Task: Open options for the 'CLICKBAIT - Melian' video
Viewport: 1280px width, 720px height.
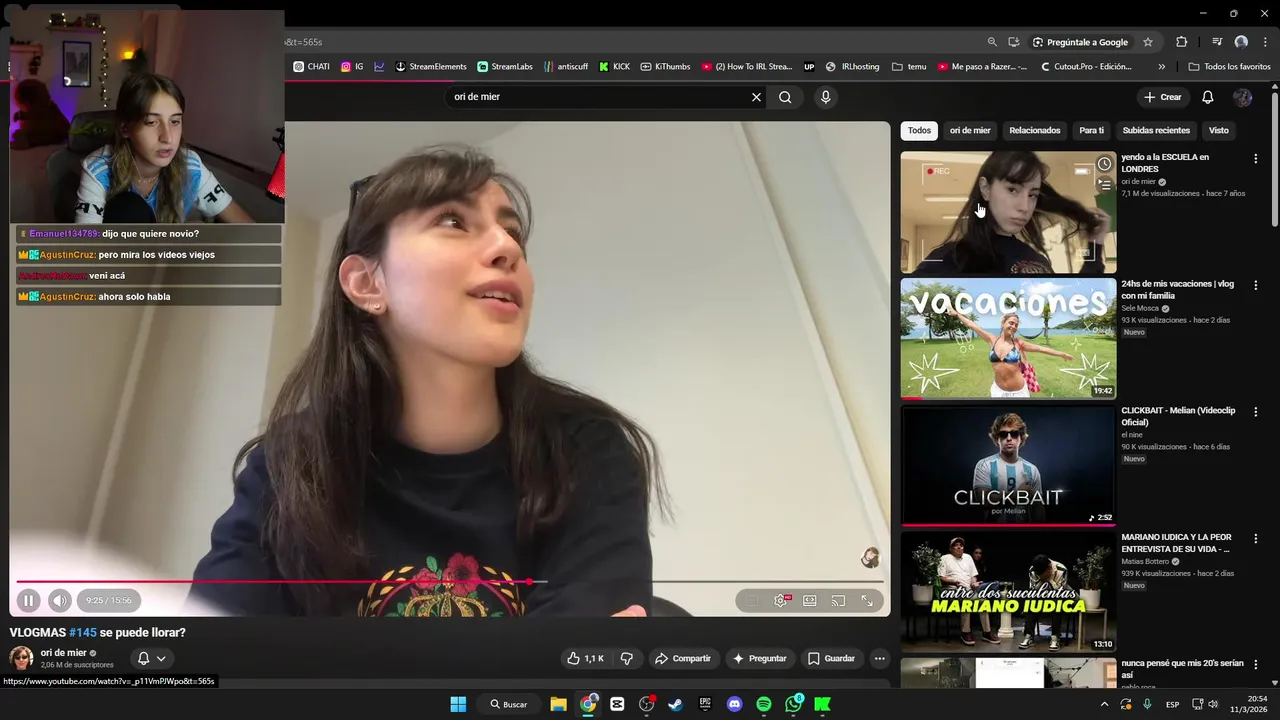Action: click(x=1256, y=412)
